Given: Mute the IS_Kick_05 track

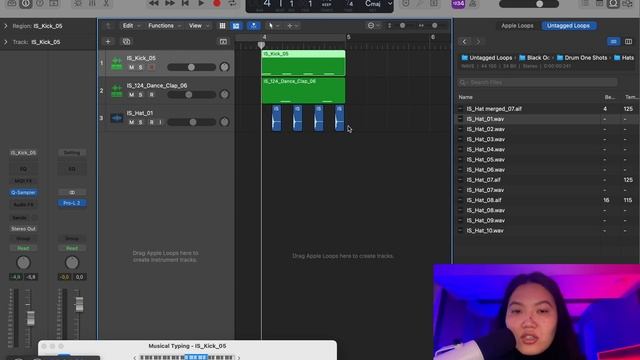Looking at the screenshot, I should 131,67.
